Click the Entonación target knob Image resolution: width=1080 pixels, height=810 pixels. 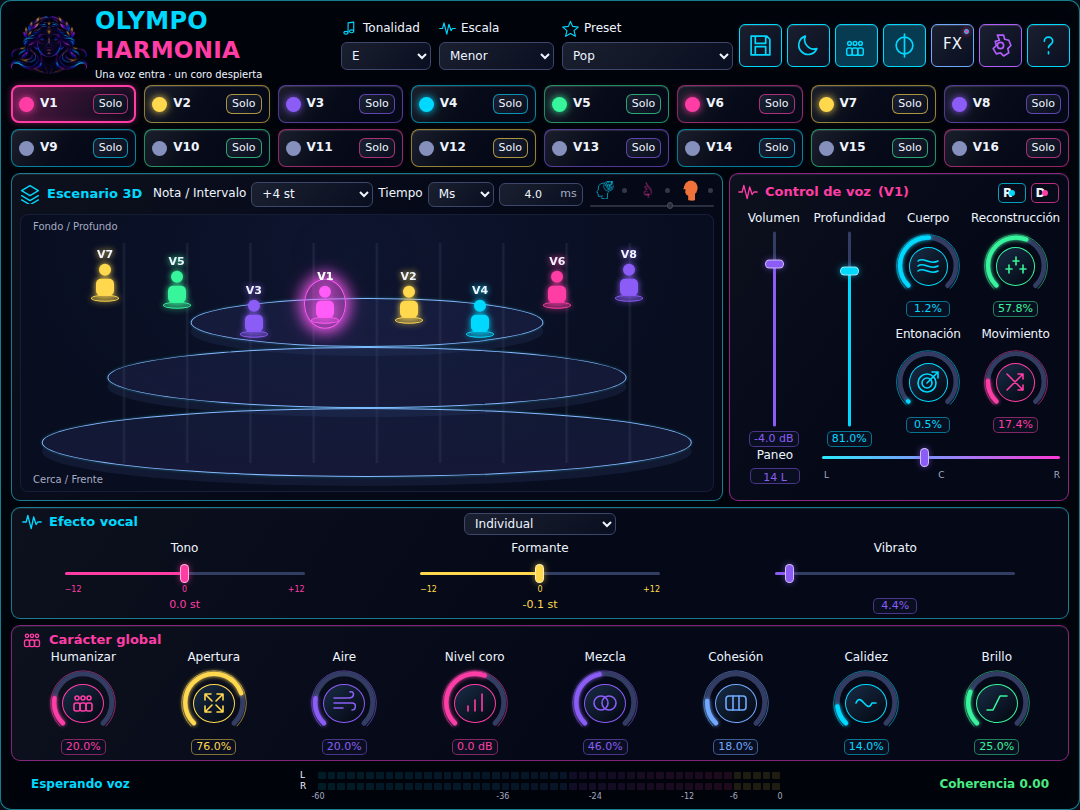coord(927,382)
